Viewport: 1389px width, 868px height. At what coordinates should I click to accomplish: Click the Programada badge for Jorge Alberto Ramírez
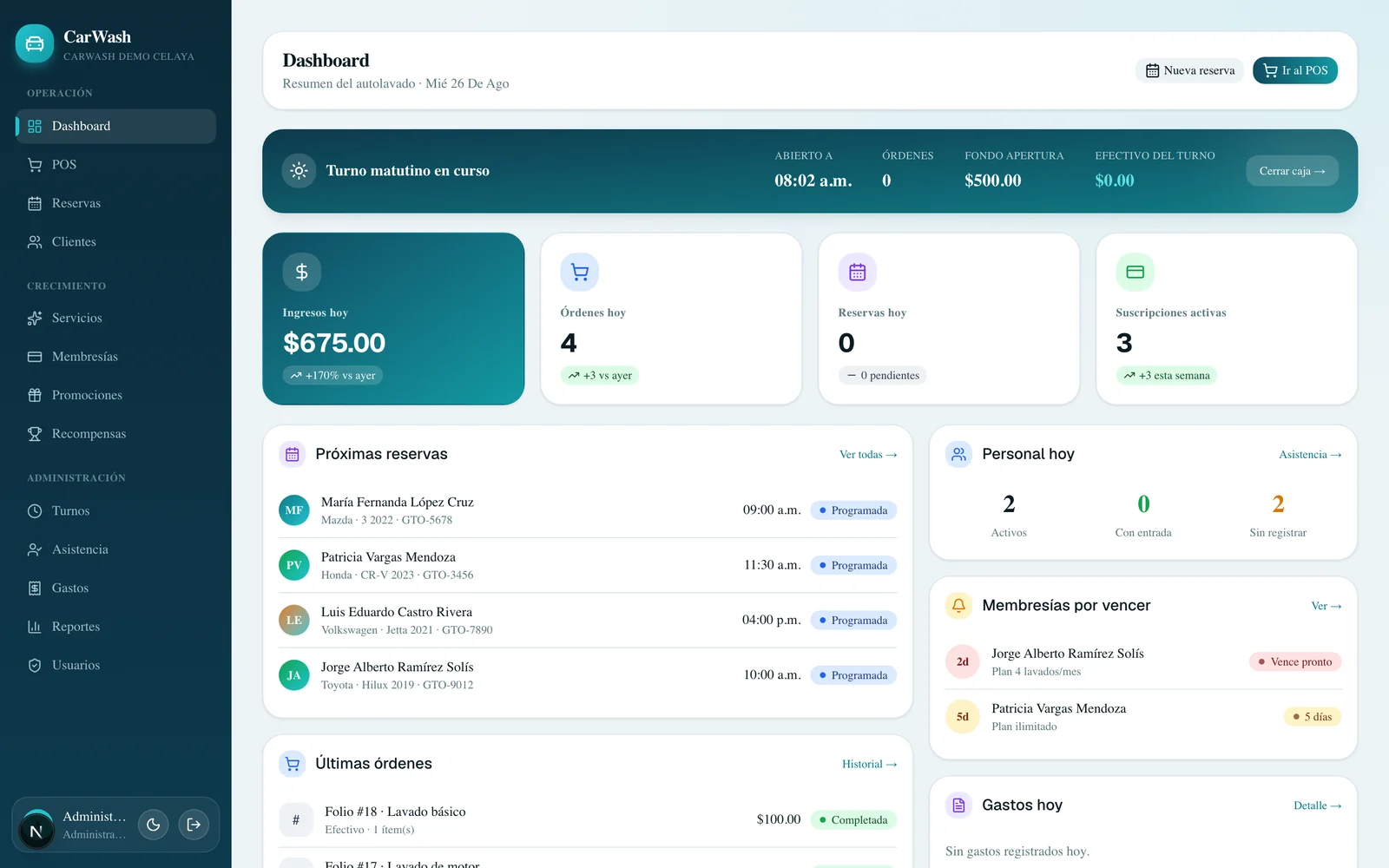(853, 675)
